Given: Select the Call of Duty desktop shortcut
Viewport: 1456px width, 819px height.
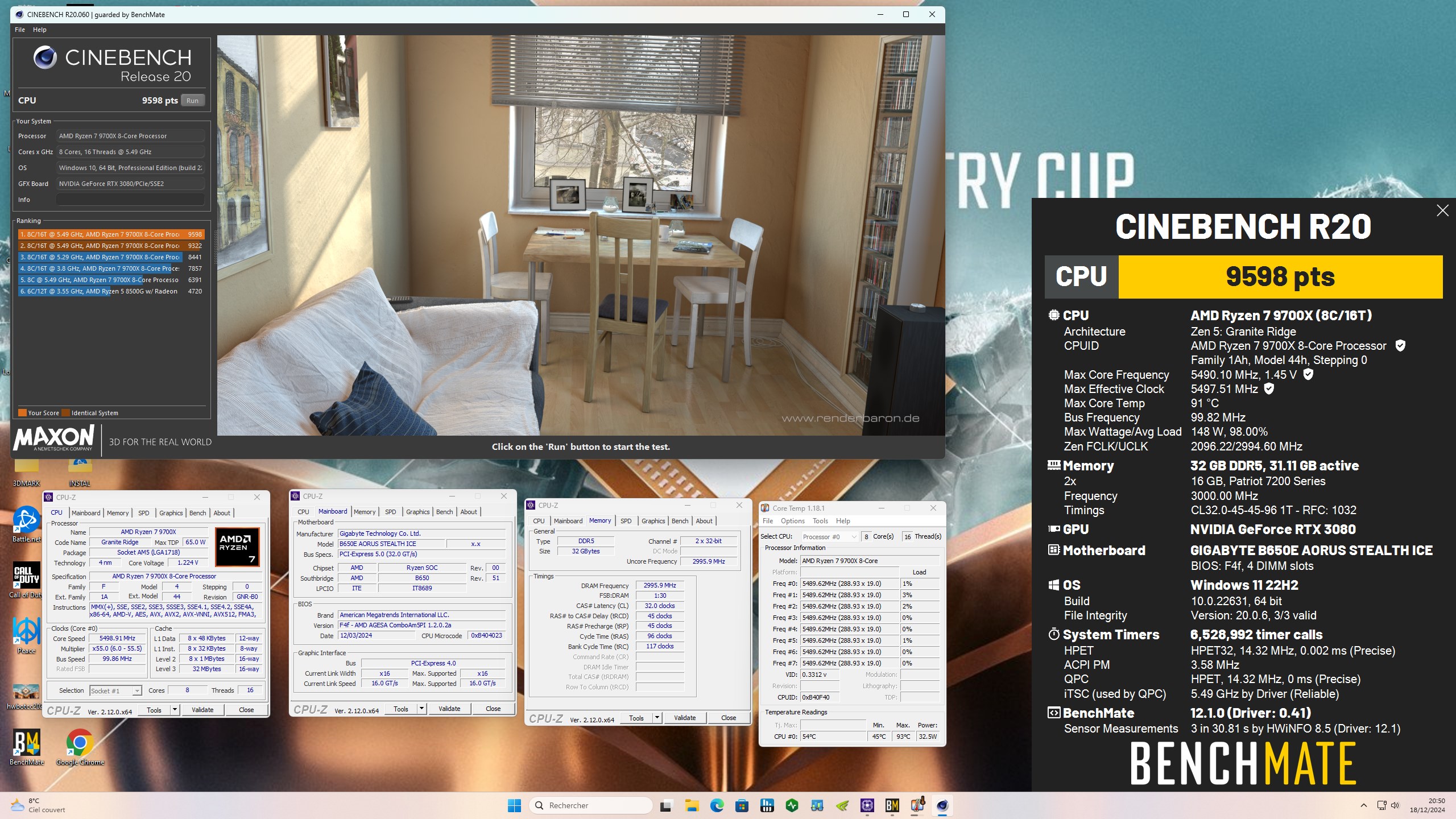Looking at the screenshot, I should click(26, 580).
